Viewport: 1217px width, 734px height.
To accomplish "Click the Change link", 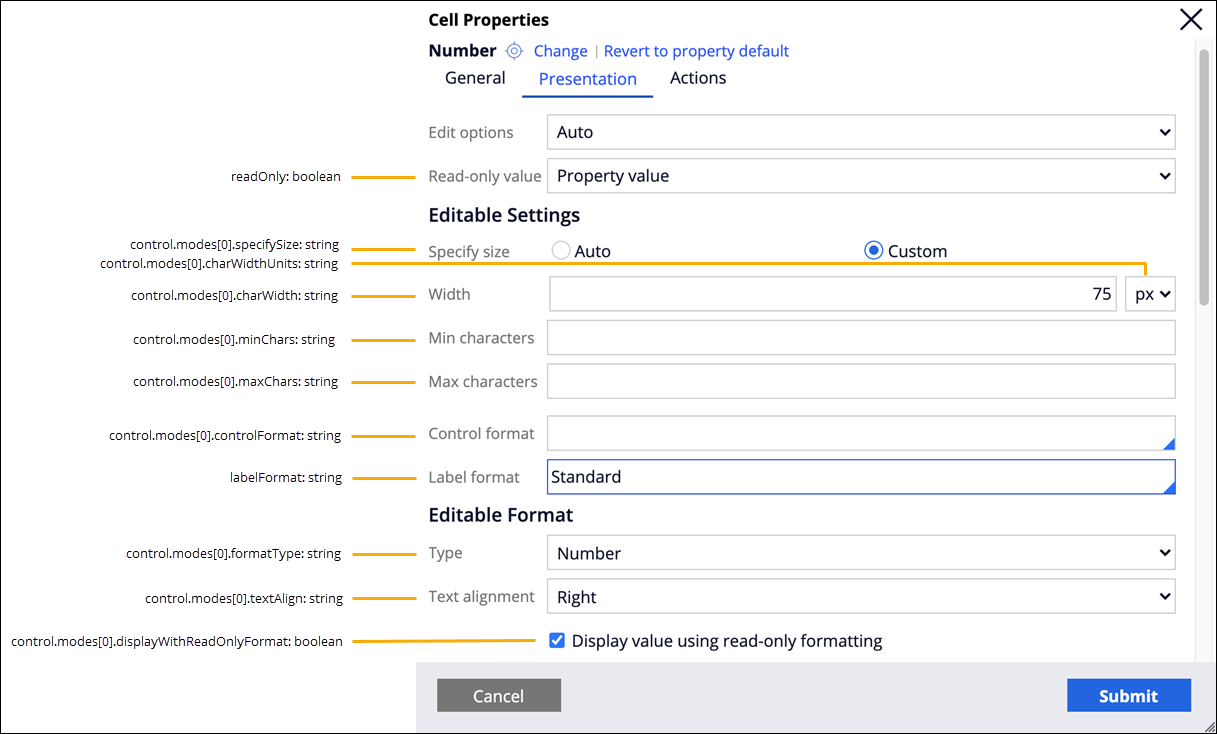I will coord(560,51).
